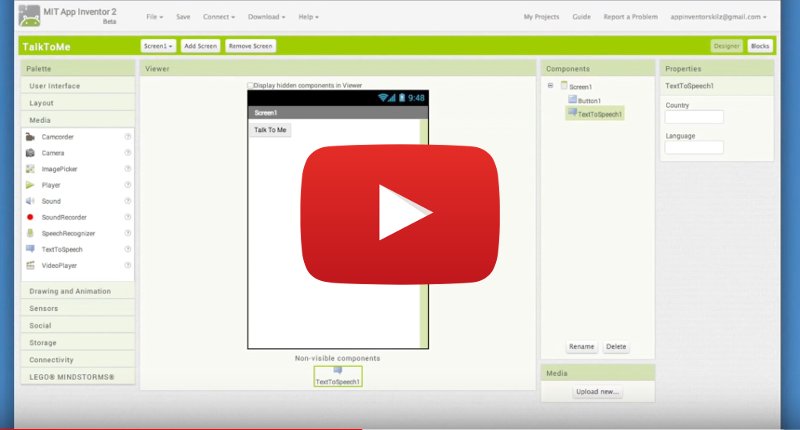
Task: Expand the Storage palette section
Action: 78,343
